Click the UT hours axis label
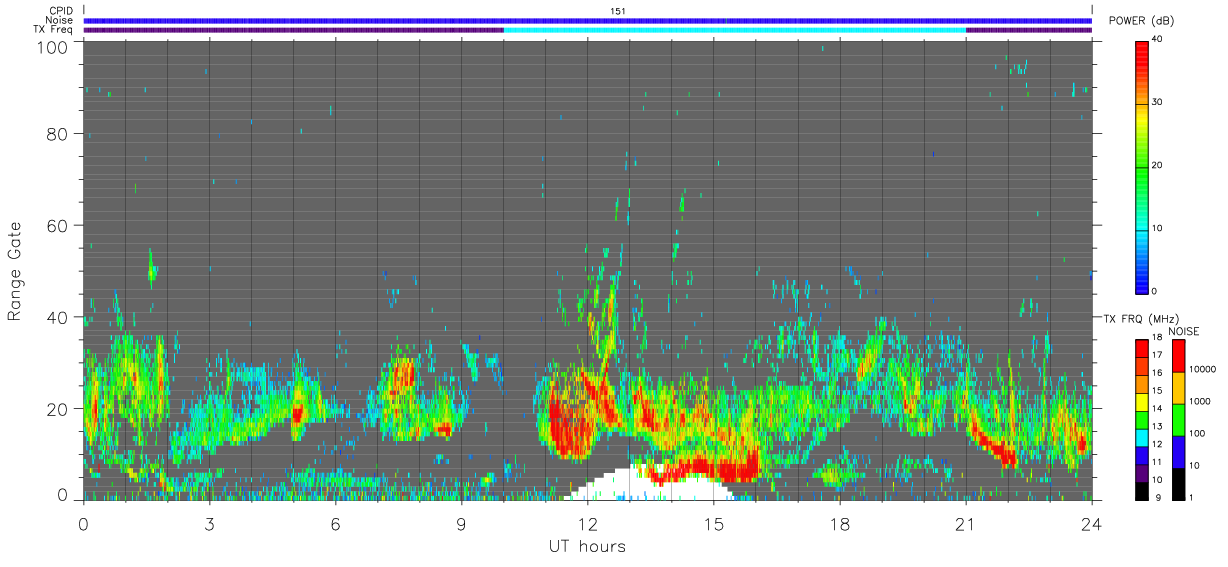1228x567 pixels. (x=587, y=546)
